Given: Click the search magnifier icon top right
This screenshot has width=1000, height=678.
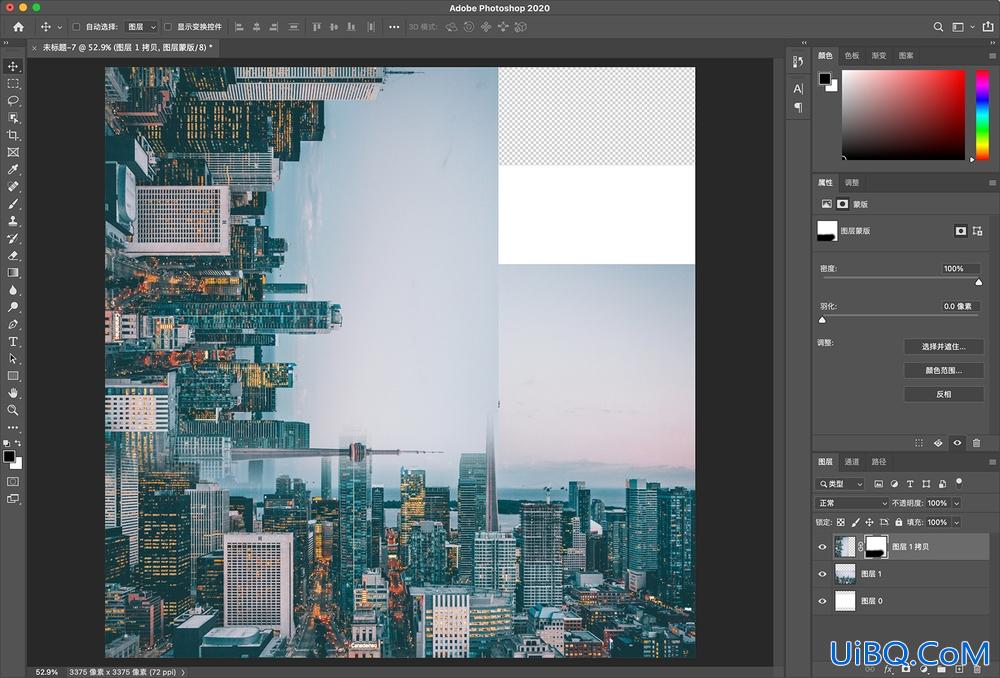Looking at the screenshot, I should [x=938, y=27].
